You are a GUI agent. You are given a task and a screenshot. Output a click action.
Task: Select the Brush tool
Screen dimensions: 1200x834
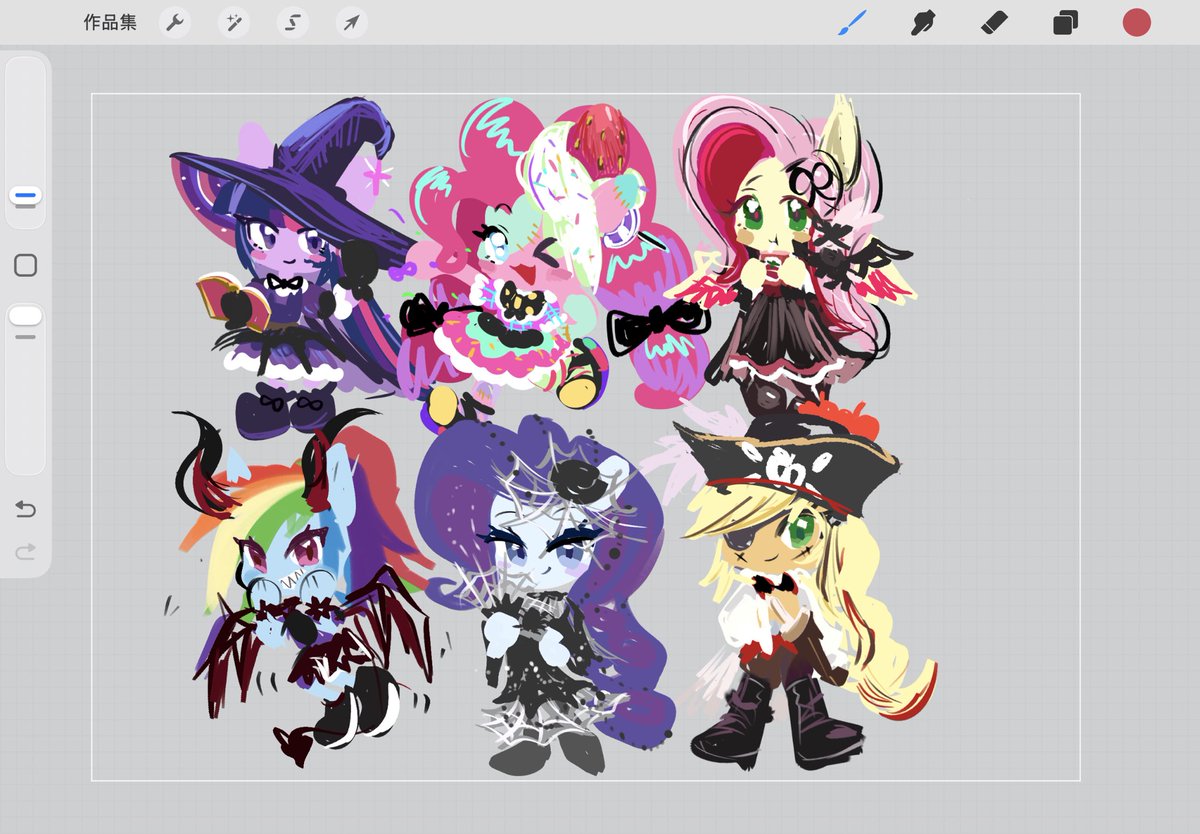[852, 22]
